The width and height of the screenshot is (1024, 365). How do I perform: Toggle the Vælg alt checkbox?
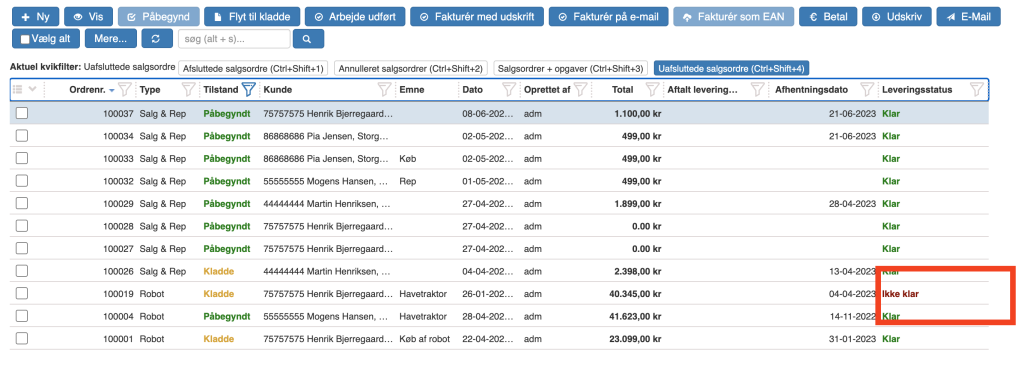click(x=25, y=39)
